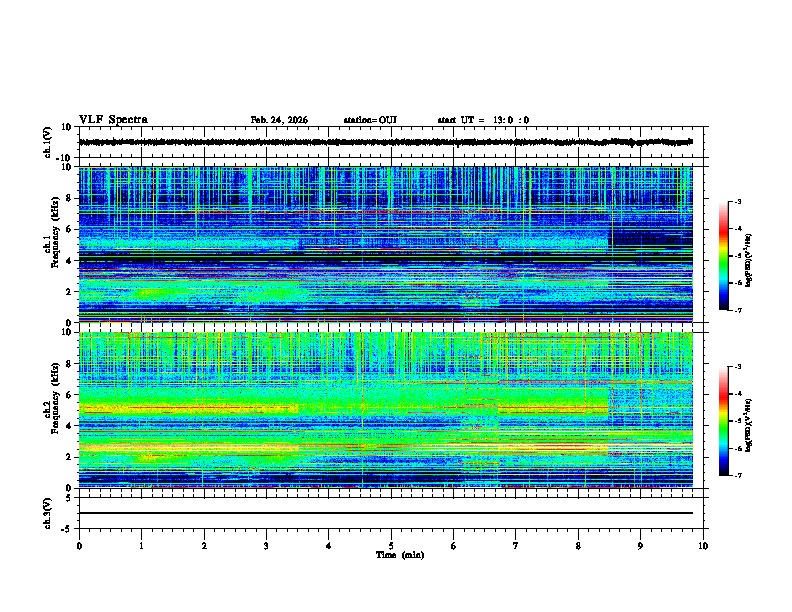The image size is (792, 612).
Task: Click inside the ch.1 spectrogram panel
Action: [x=385, y=244]
